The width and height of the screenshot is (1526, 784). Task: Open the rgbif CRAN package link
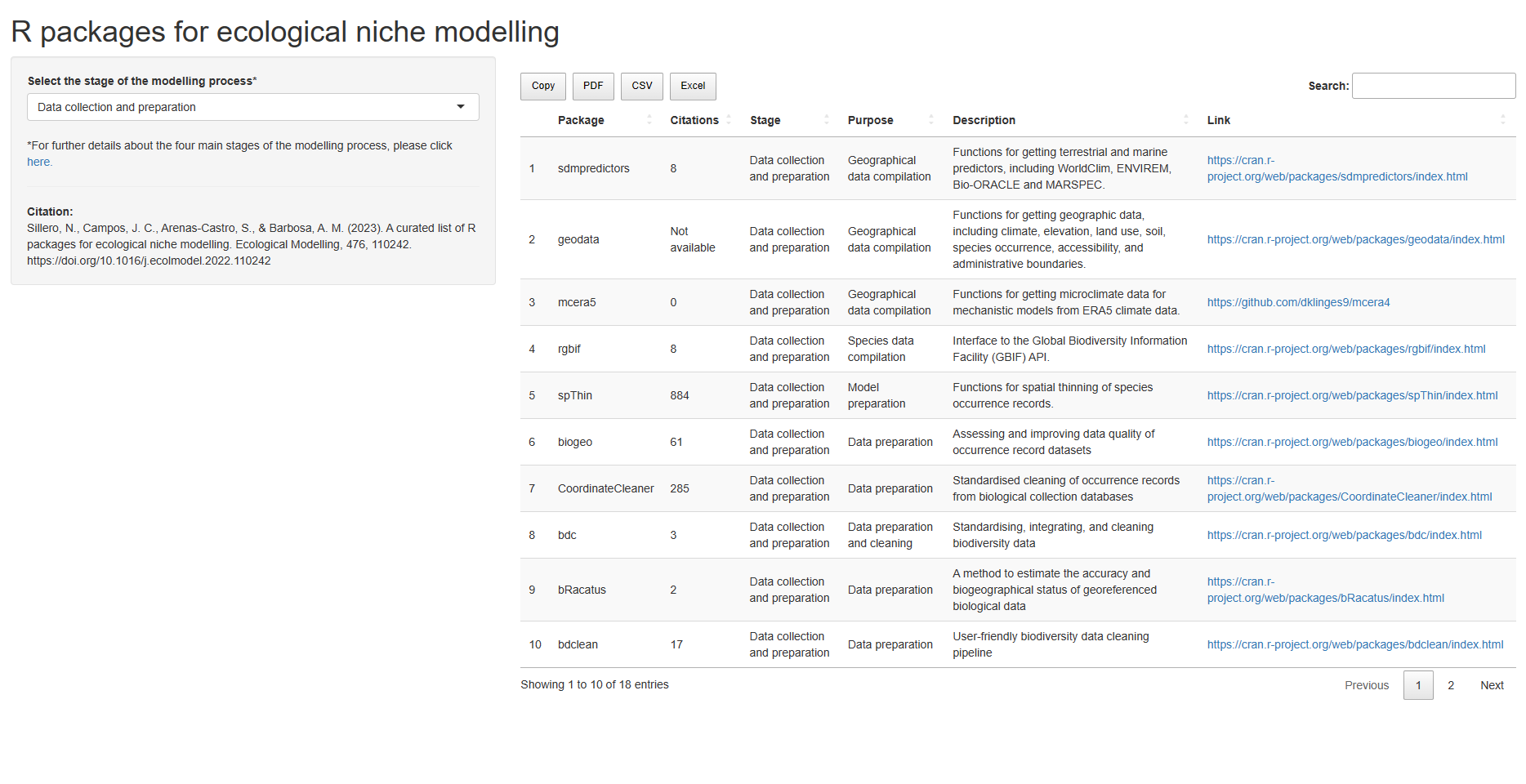(1346, 349)
